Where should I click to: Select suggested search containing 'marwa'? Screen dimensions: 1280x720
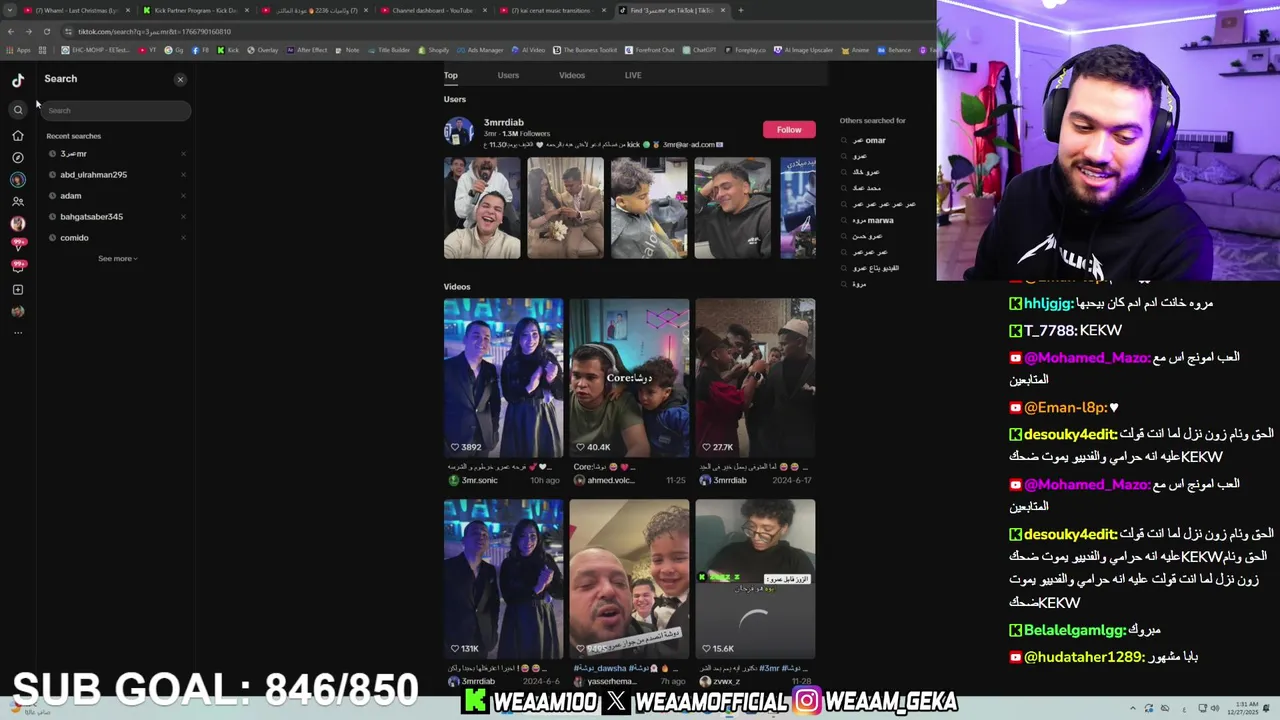click(x=873, y=220)
